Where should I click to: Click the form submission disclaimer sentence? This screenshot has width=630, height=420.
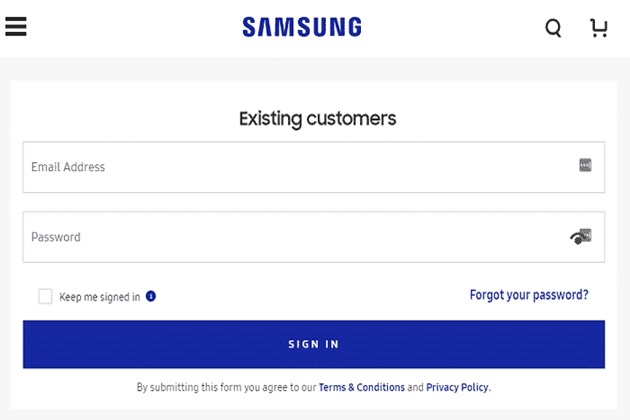(x=227, y=387)
